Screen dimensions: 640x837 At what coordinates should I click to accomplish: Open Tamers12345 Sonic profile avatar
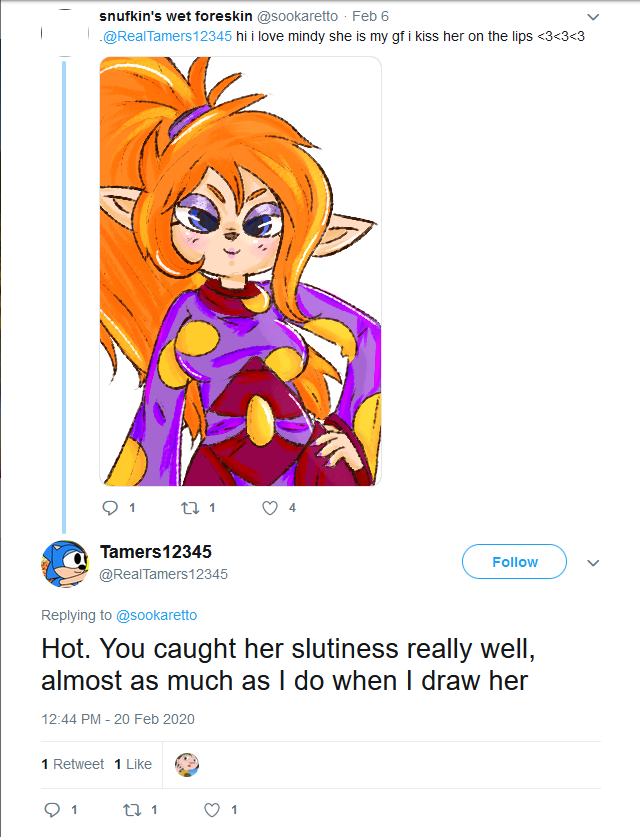tap(65, 563)
